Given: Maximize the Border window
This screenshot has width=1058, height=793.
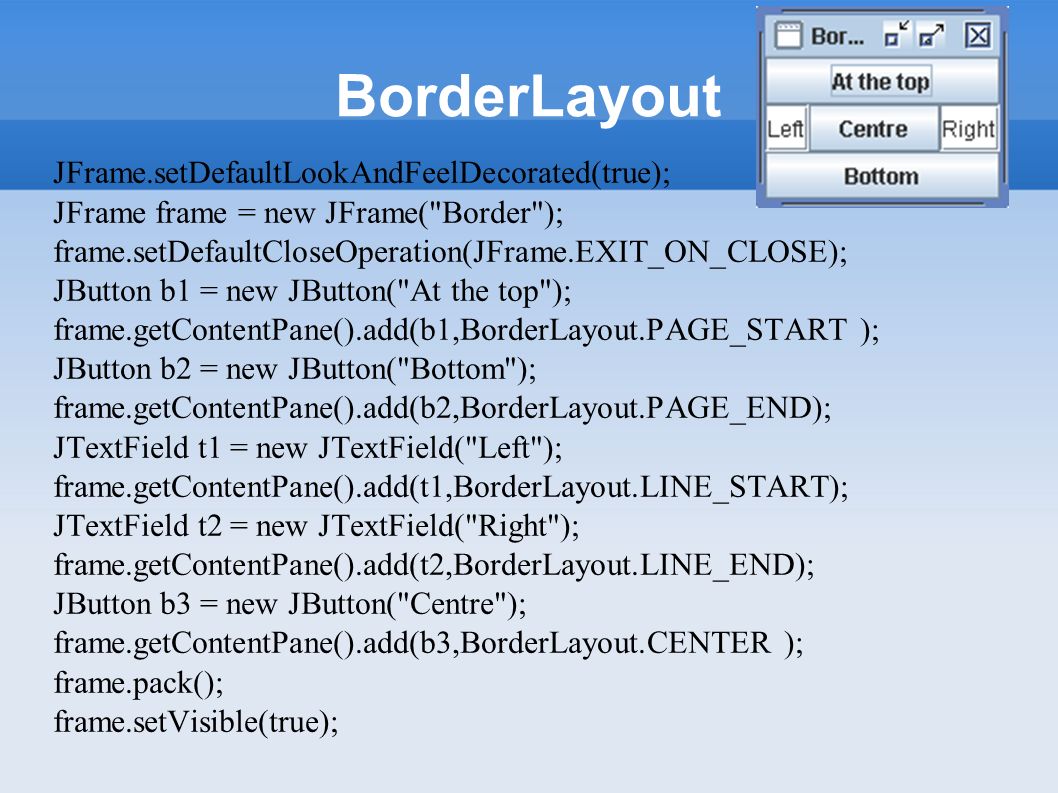Looking at the screenshot, I should pyautogui.click(x=932, y=35).
